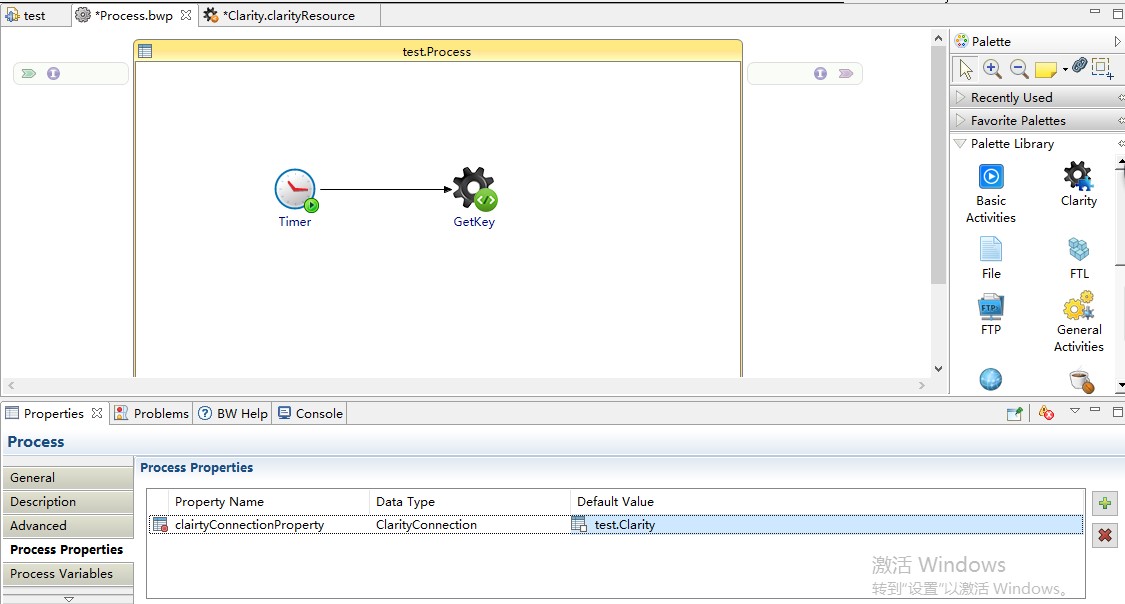Click the FTP palette icon
Viewport: 1125px width, 604px height.
(990, 313)
